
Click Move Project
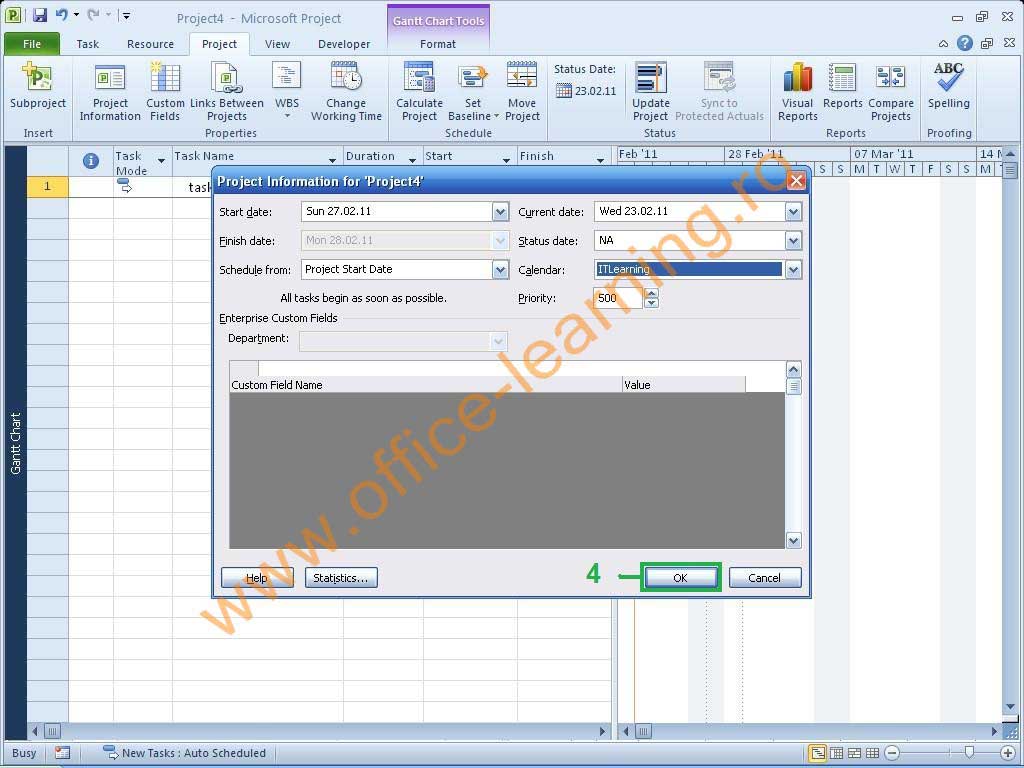click(522, 91)
